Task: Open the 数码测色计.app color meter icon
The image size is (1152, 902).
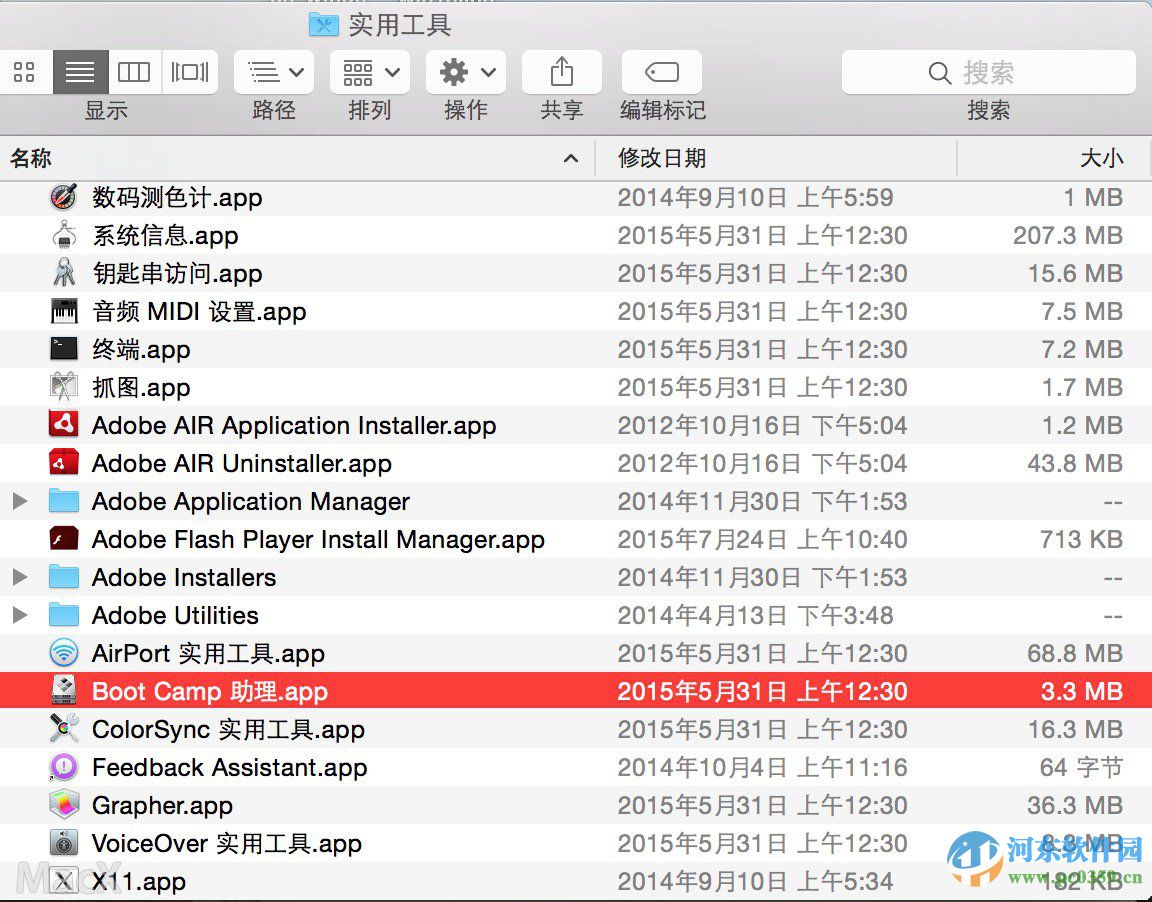Action: [x=64, y=197]
